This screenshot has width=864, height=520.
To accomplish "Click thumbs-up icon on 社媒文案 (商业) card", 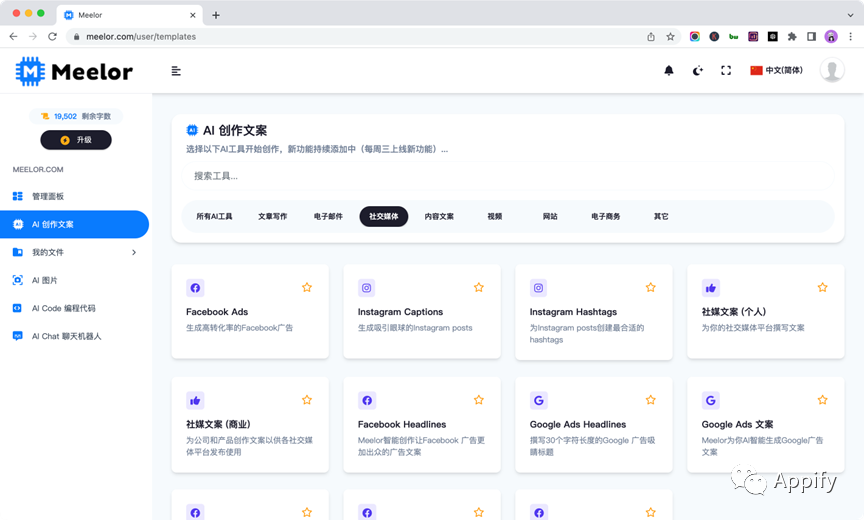I will pyautogui.click(x=195, y=400).
